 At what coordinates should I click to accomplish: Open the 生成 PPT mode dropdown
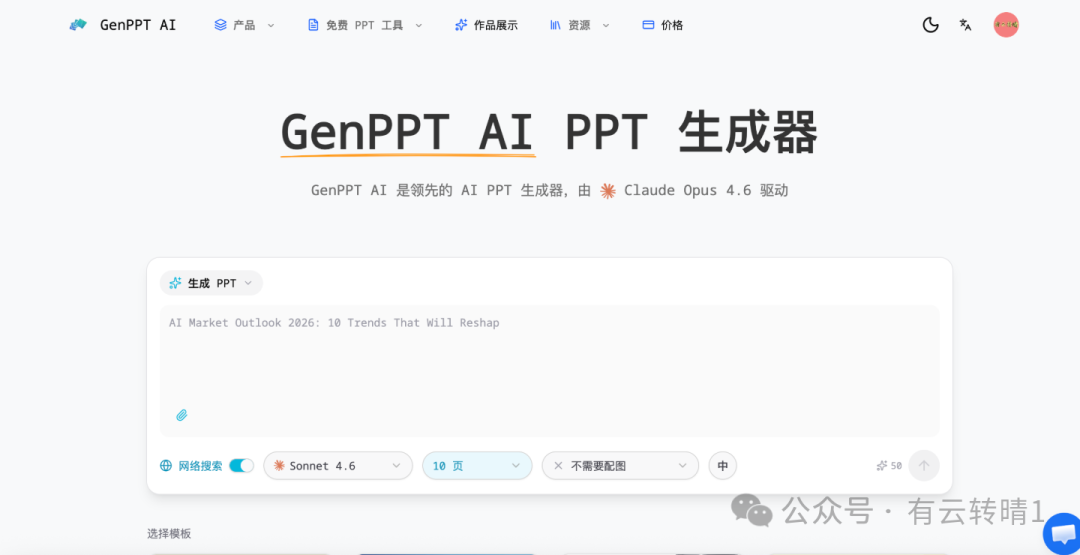click(211, 283)
